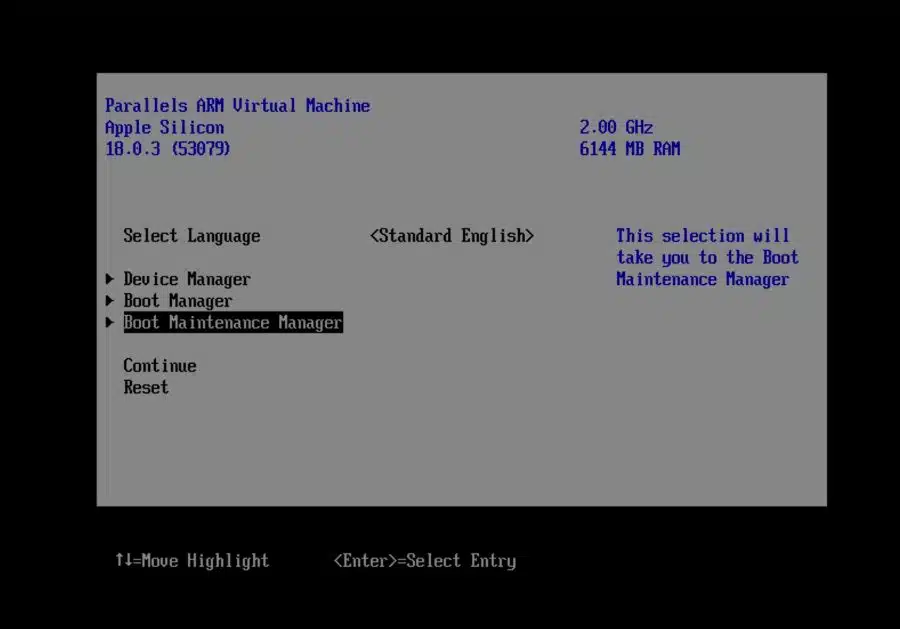Click the 18.0.3 (53079) version text
Image resolution: width=900 pixels, height=629 pixels.
coord(168,149)
